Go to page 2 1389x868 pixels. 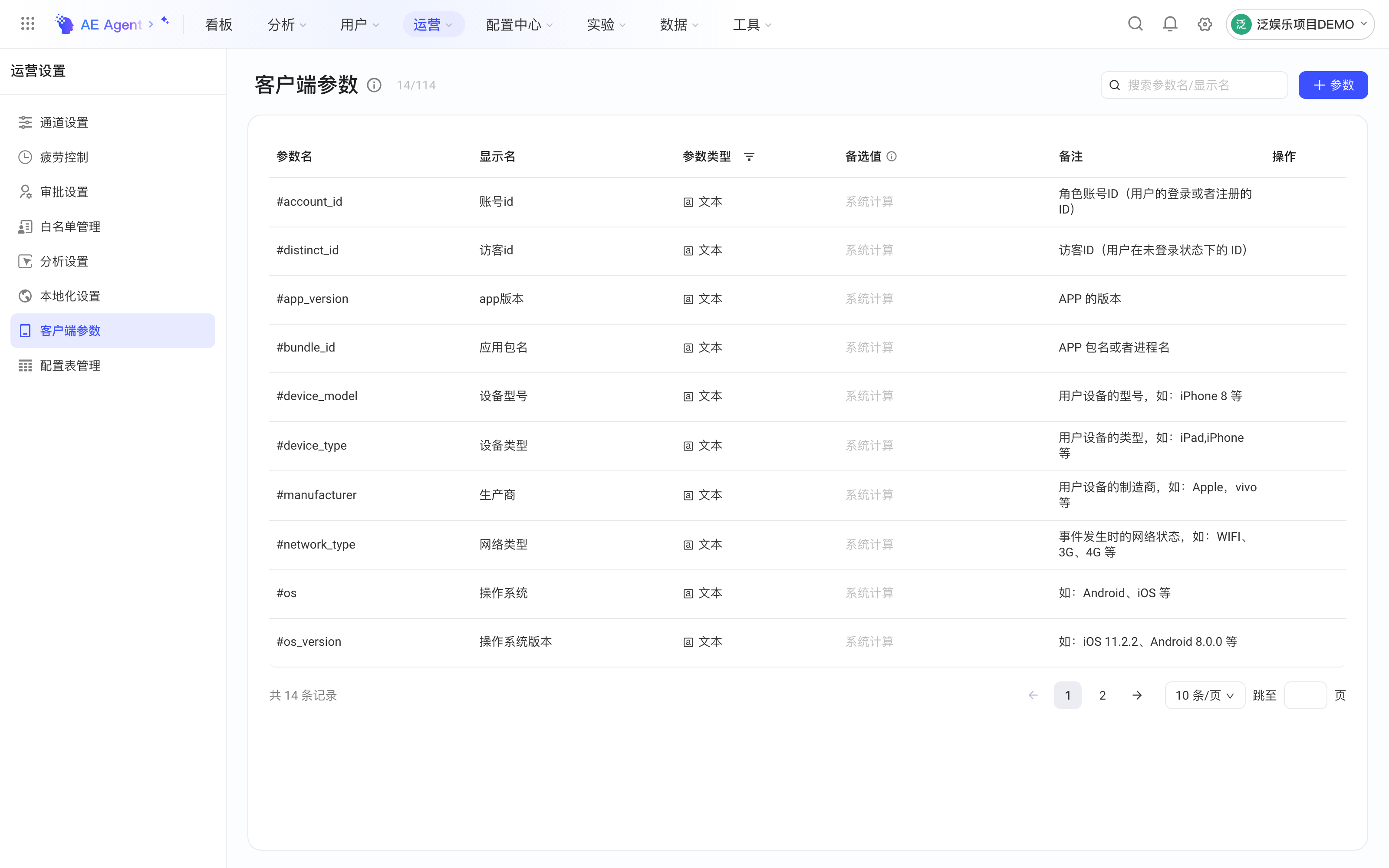coord(1102,695)
